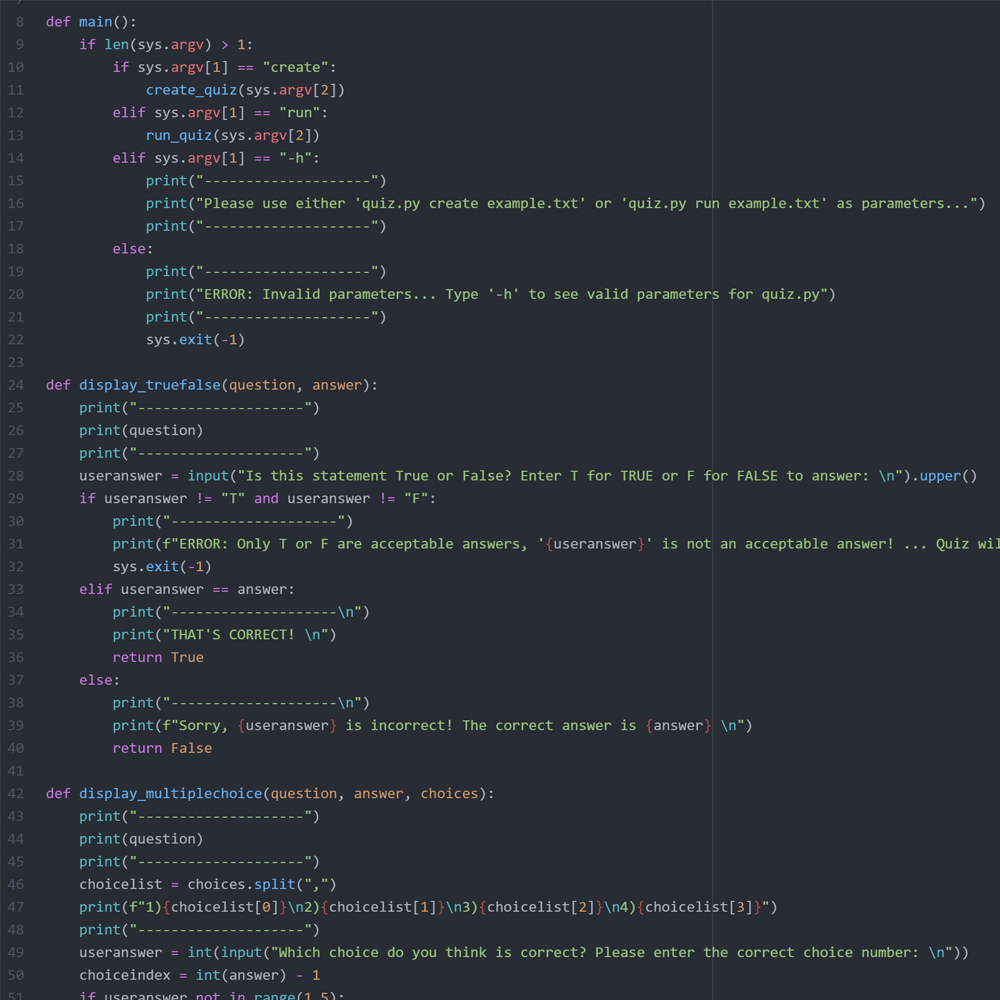Click 'run_quiz' call on line 13
The image size is (1000, 1000).
[179, 135]
